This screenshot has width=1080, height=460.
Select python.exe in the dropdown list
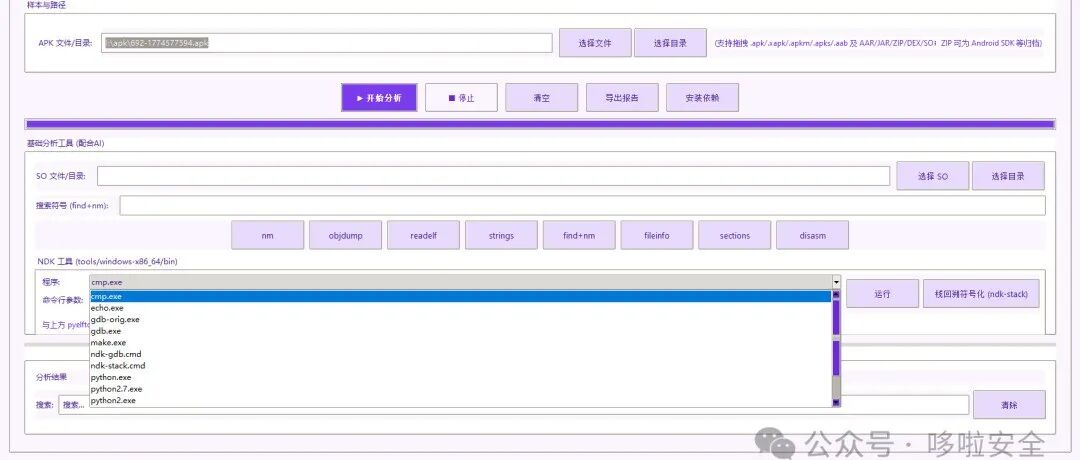[x=460, y=377]
